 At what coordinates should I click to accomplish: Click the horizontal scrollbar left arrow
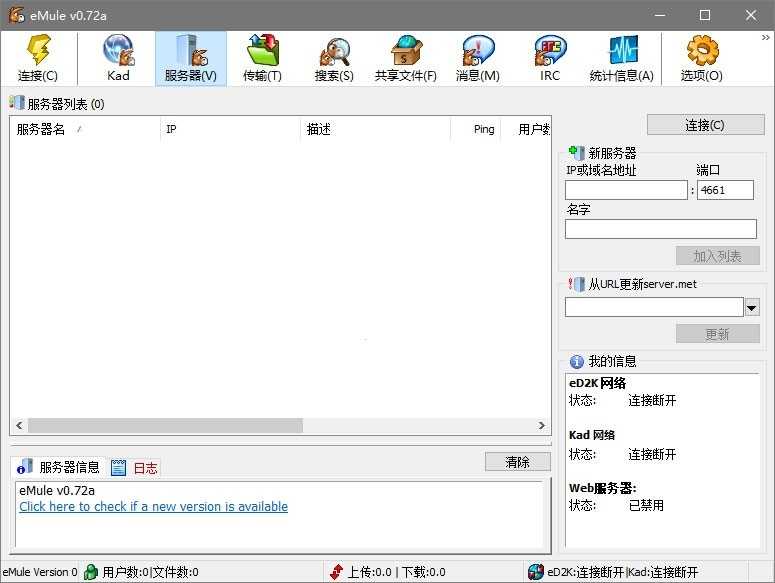click(x=19, y=425)
